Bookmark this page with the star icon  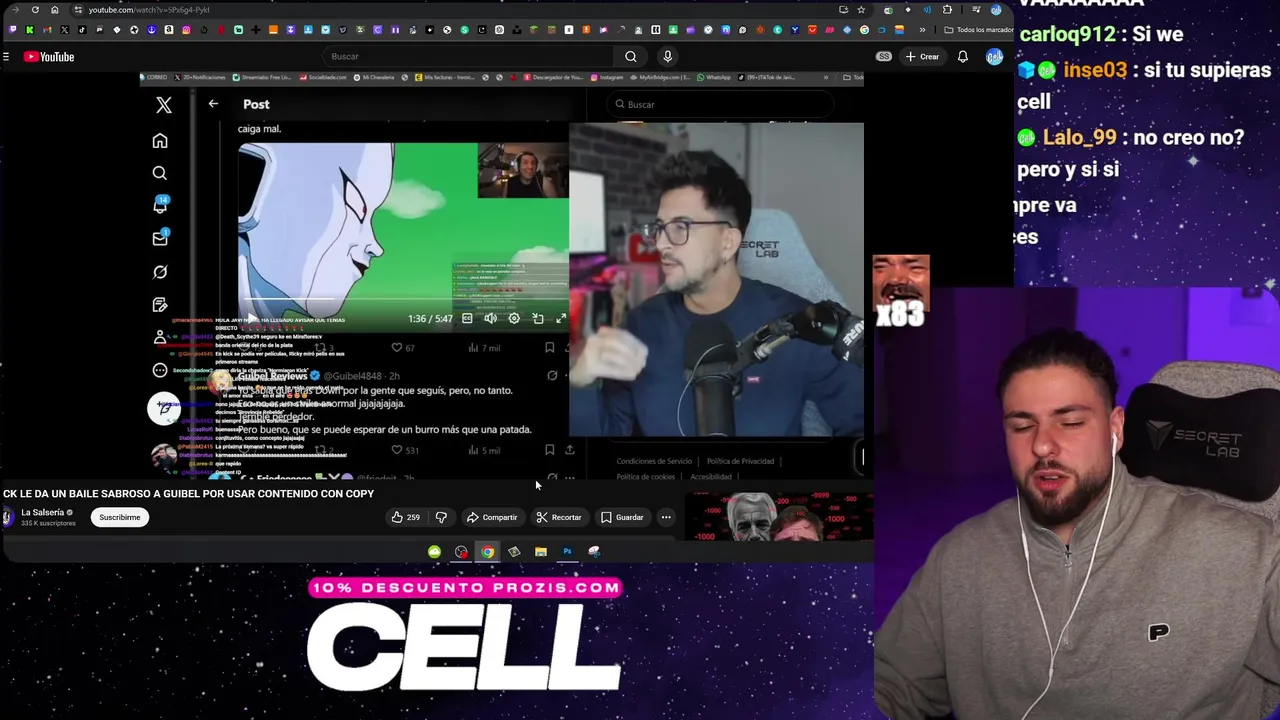[x=861, y=10]
